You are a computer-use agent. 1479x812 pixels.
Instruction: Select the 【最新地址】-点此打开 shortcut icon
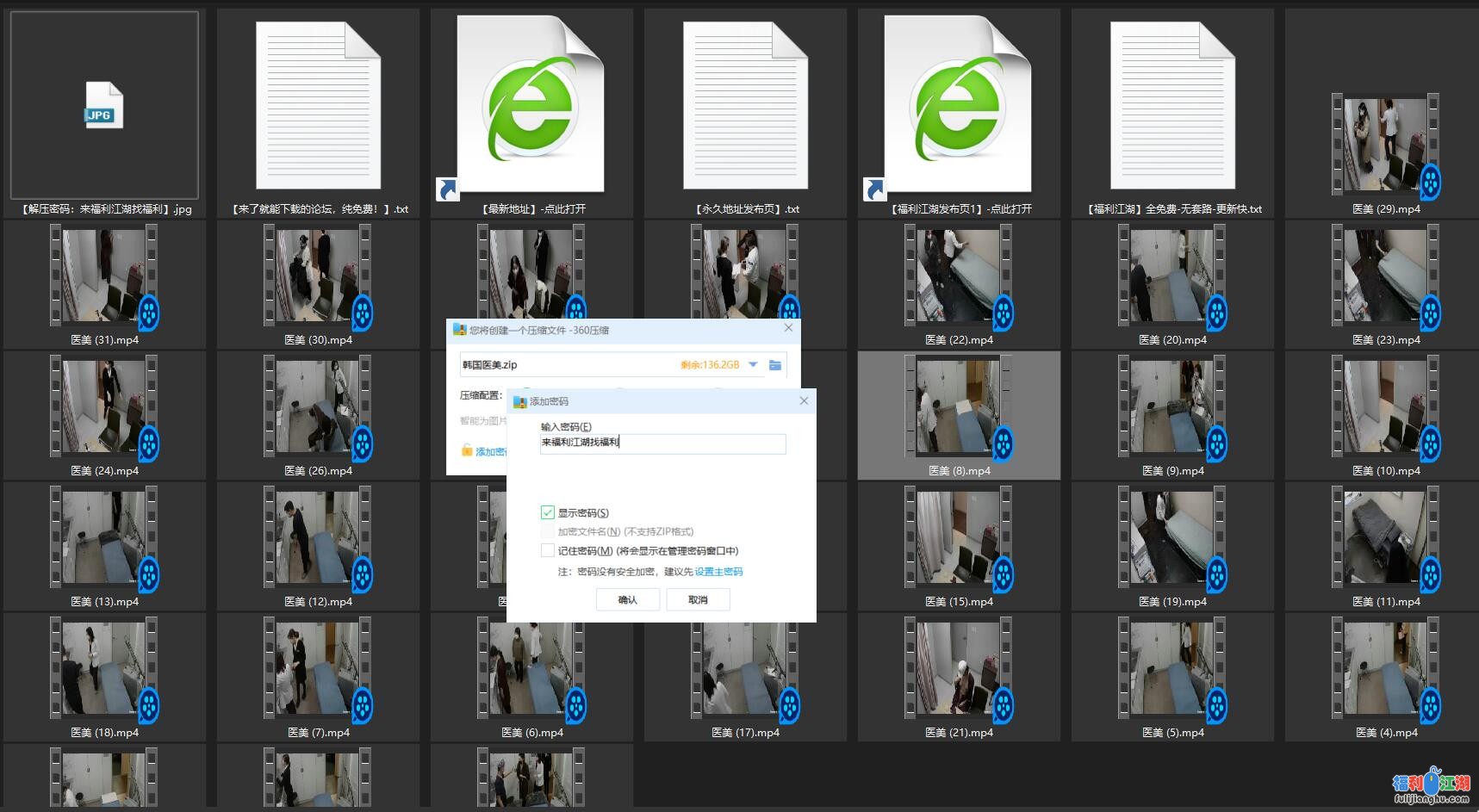click(x=531, y=103)
